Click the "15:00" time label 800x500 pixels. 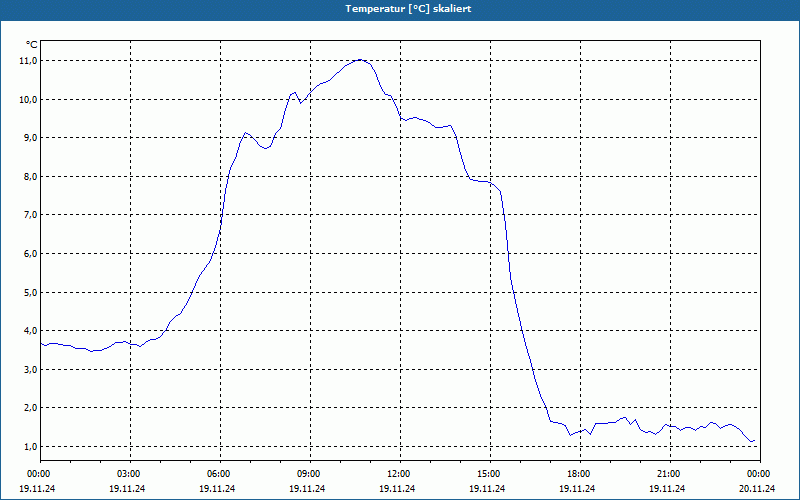pos(490,474)
